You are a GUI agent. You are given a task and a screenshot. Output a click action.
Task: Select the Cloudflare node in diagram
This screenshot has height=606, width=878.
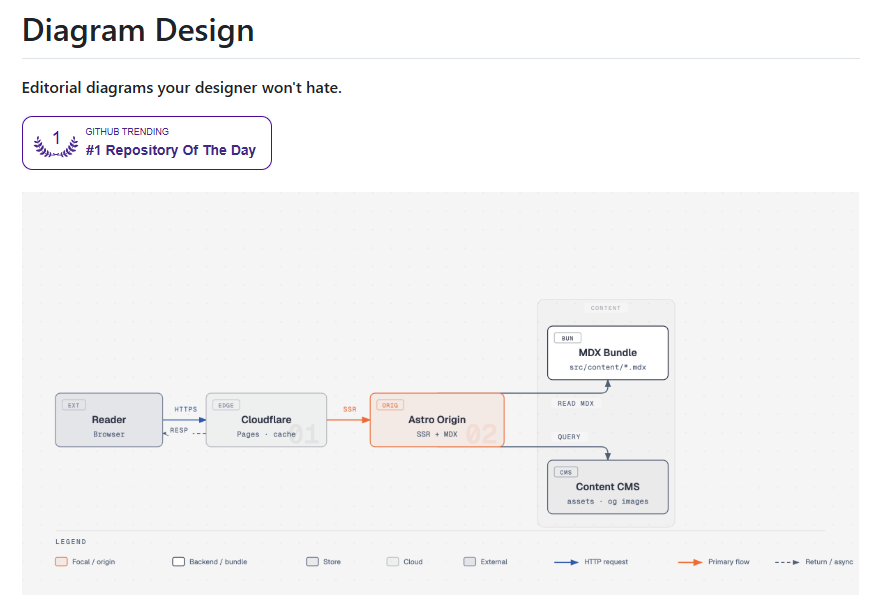(267, 420)
